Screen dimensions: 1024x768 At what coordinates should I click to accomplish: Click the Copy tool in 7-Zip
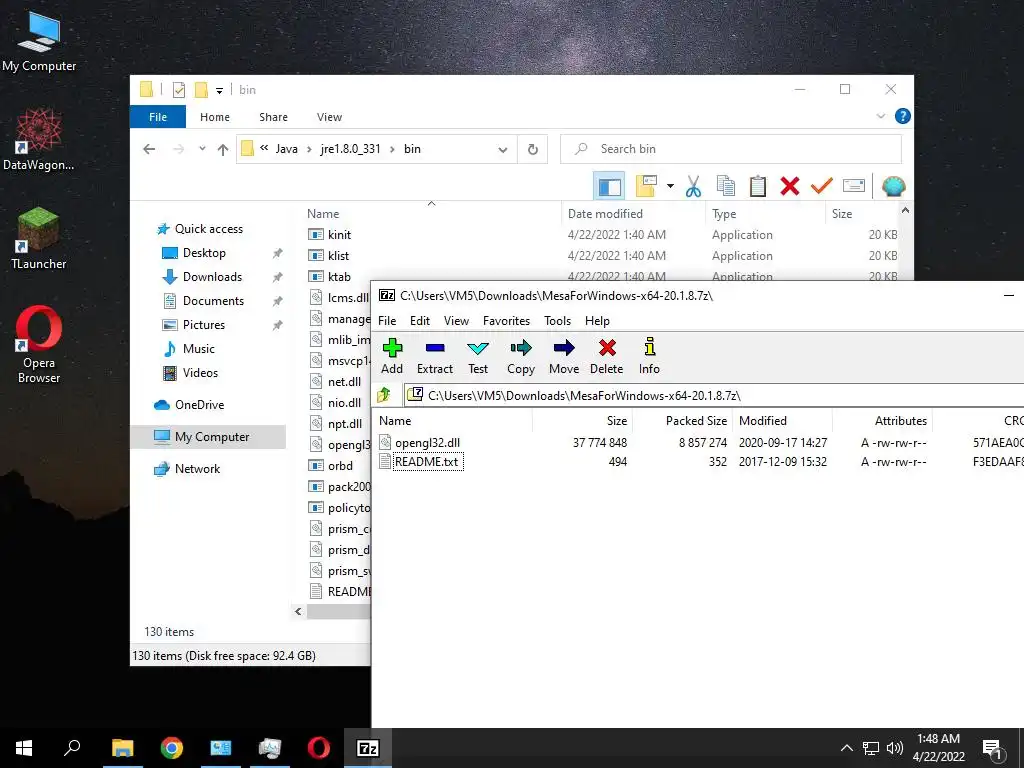[521, 357]
